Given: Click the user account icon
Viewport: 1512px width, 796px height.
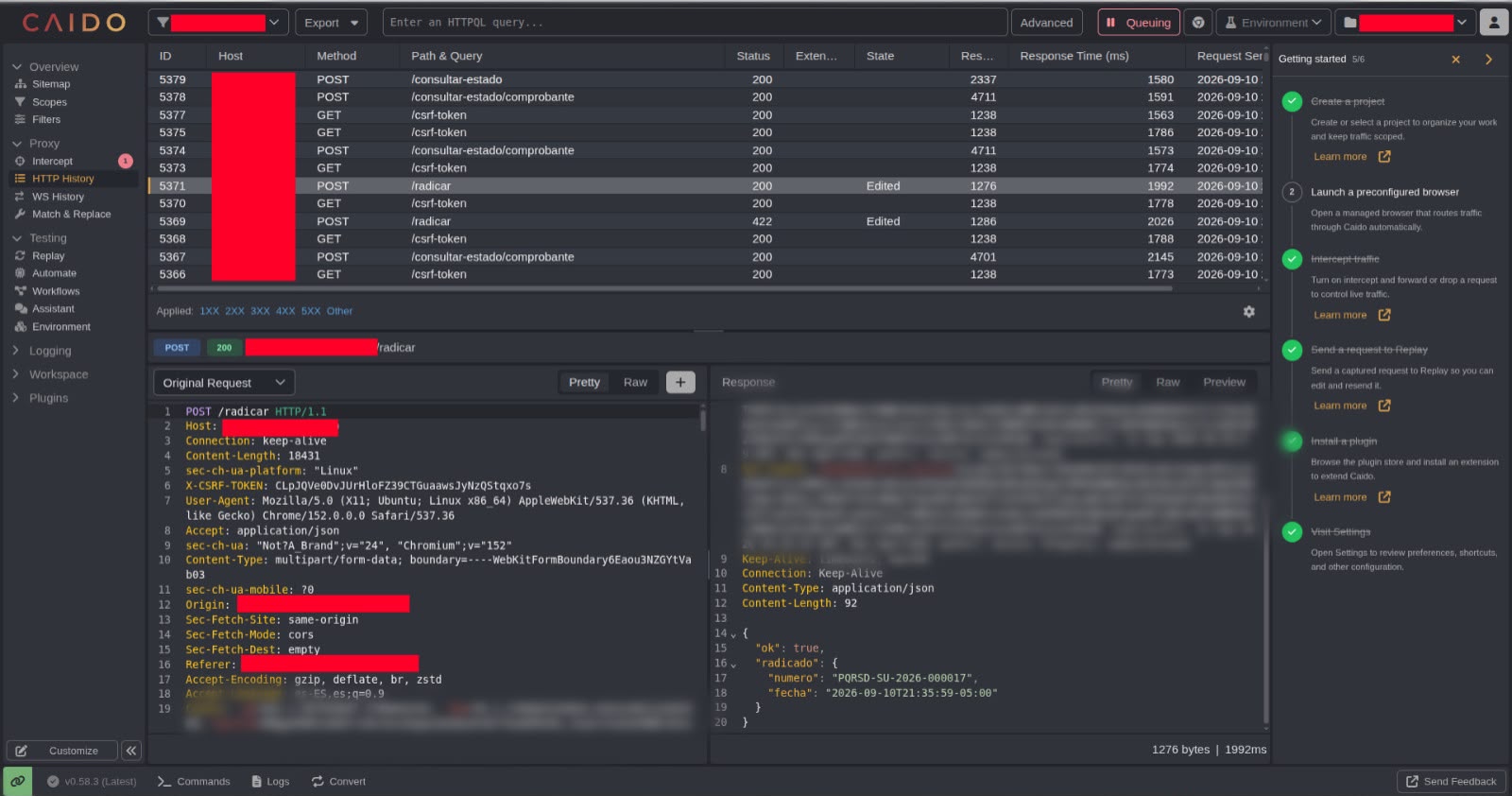Looking at the screenshot, I should click(x=1494, y=22).
